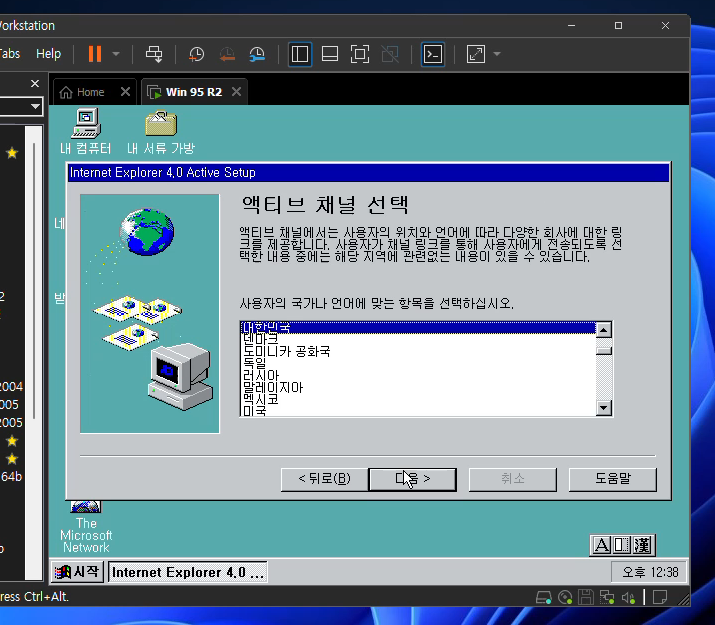Open the 내 컴퓨터 desktop icon
The height and width of the screenshot is (625, 715).
point(86,132)
